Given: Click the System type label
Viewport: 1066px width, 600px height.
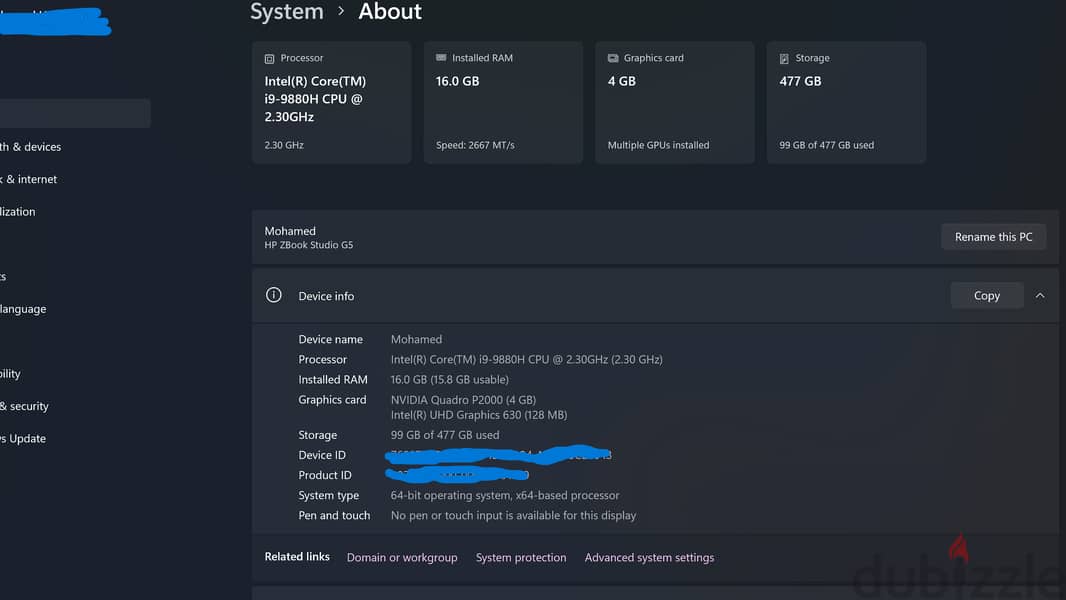Looking at the screenshot, I should click(328, 495).
